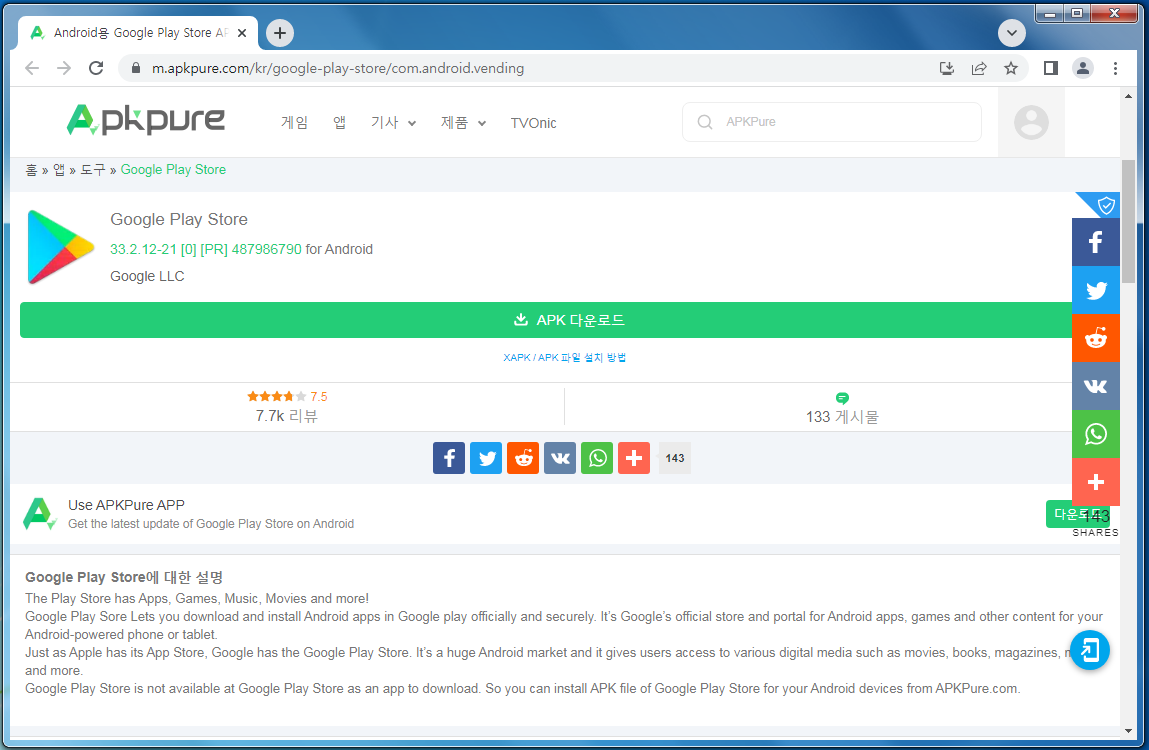Open the 7.7k 리뷰 ratings section
Image resolution: width=1149 pixels, height=750 pixels.
pos(287,407)
